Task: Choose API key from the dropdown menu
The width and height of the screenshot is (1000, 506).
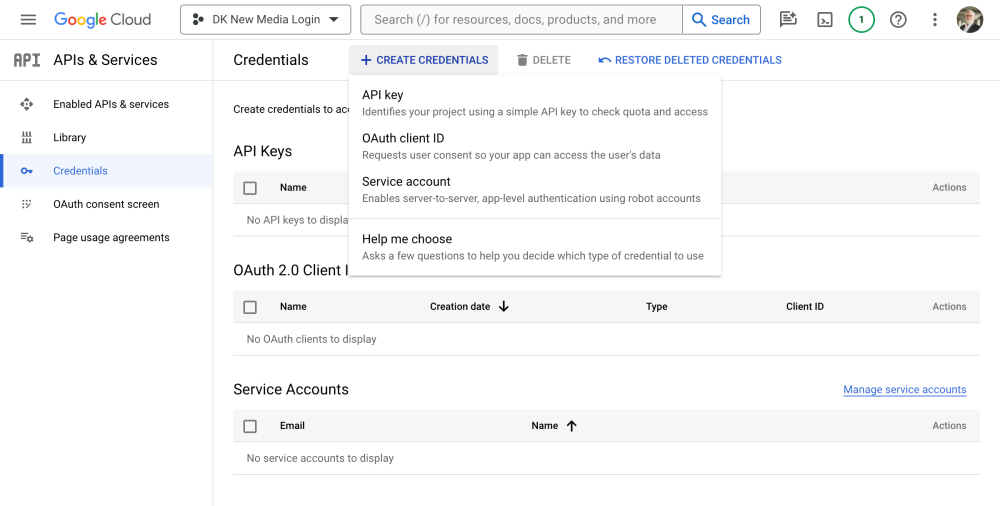Action: coord(535,103)
